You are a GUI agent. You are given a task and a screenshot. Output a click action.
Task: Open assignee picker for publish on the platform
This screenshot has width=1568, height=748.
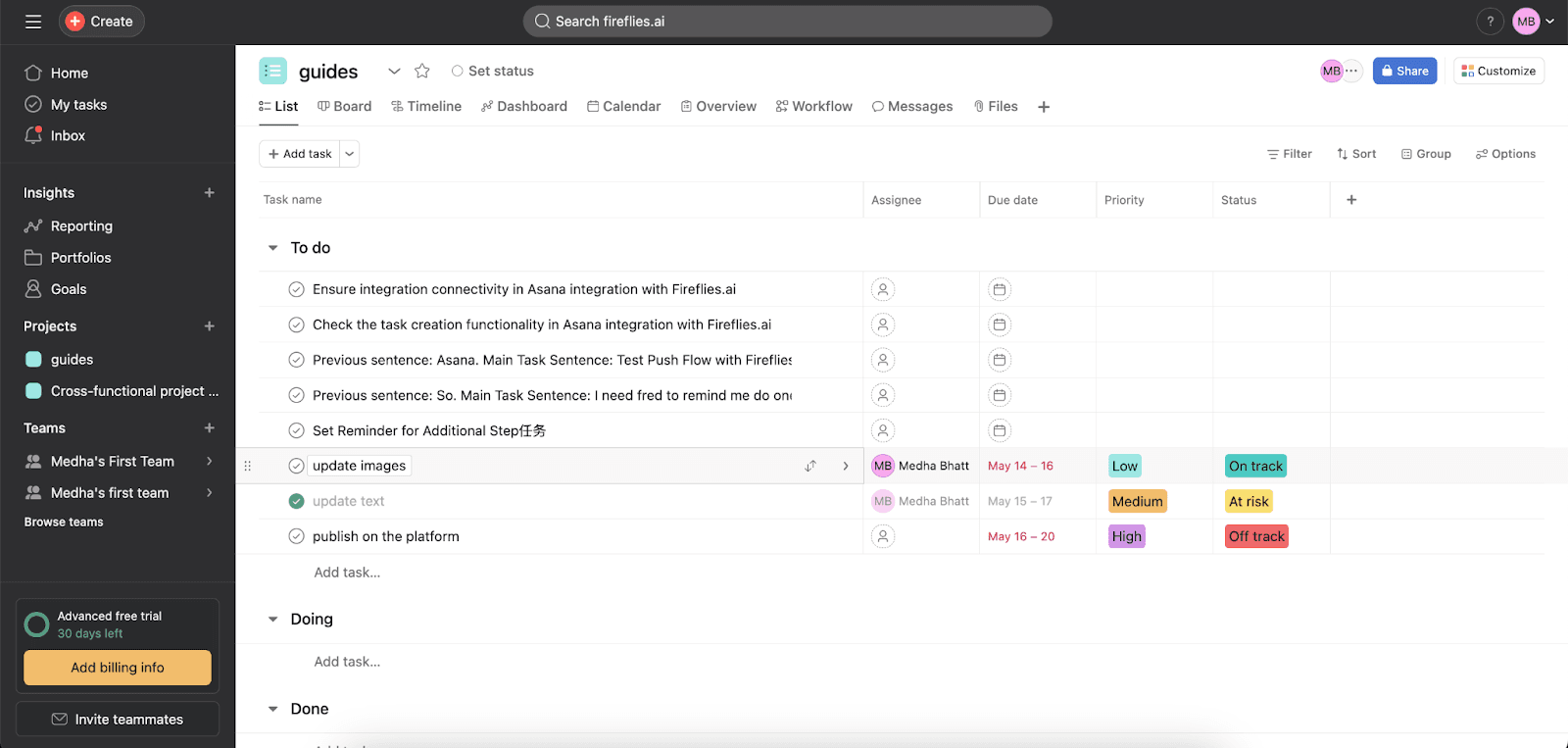(x=883, y=536)
